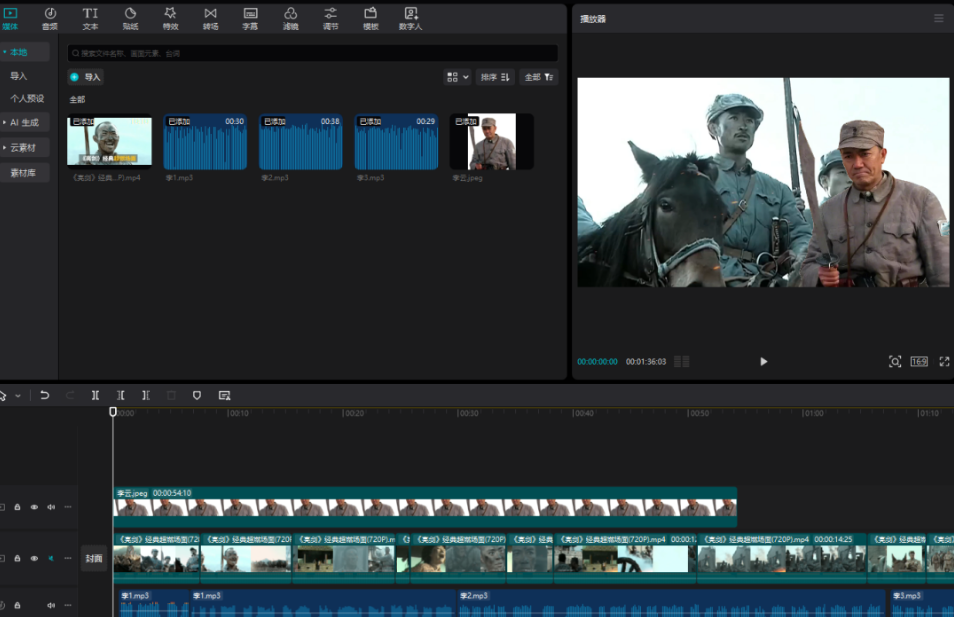Lock the mp3 audio track

(17, 605)
